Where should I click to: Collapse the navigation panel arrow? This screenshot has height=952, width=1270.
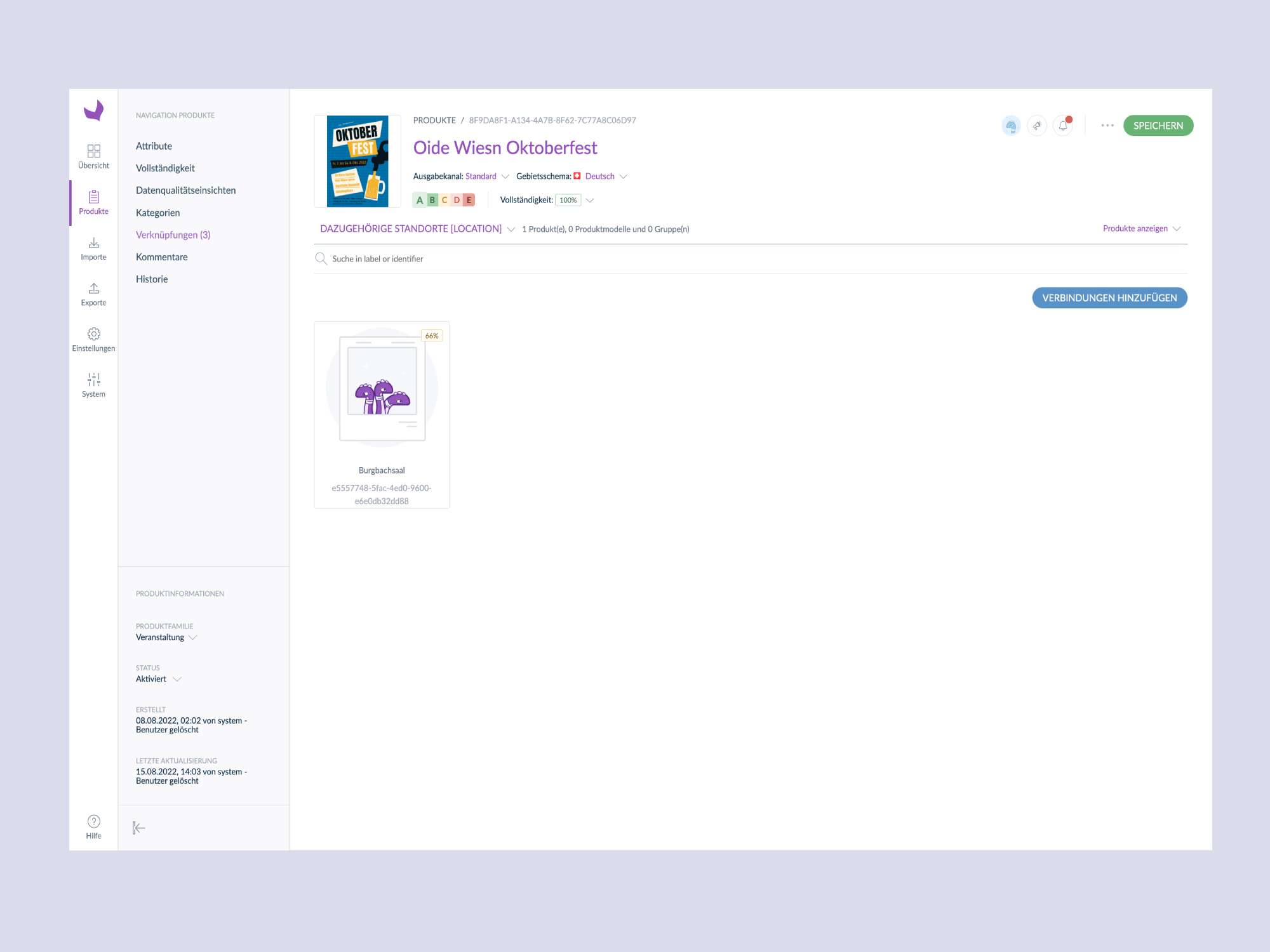point(139,828)
